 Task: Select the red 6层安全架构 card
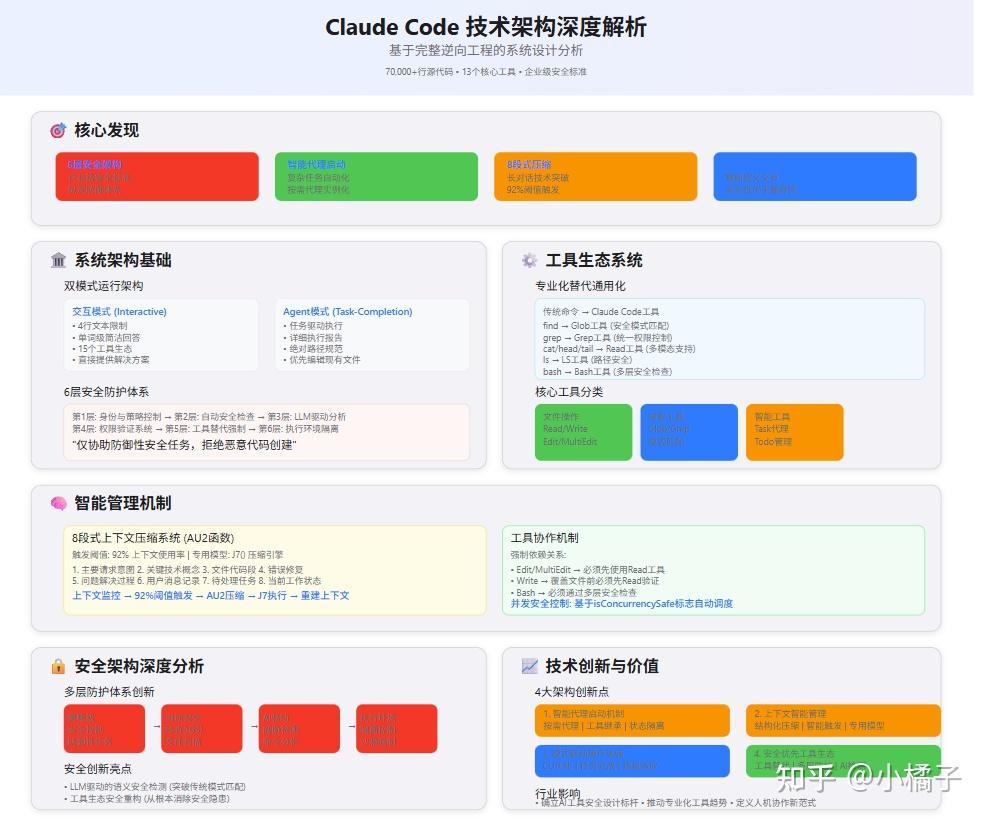coord(157,176)
